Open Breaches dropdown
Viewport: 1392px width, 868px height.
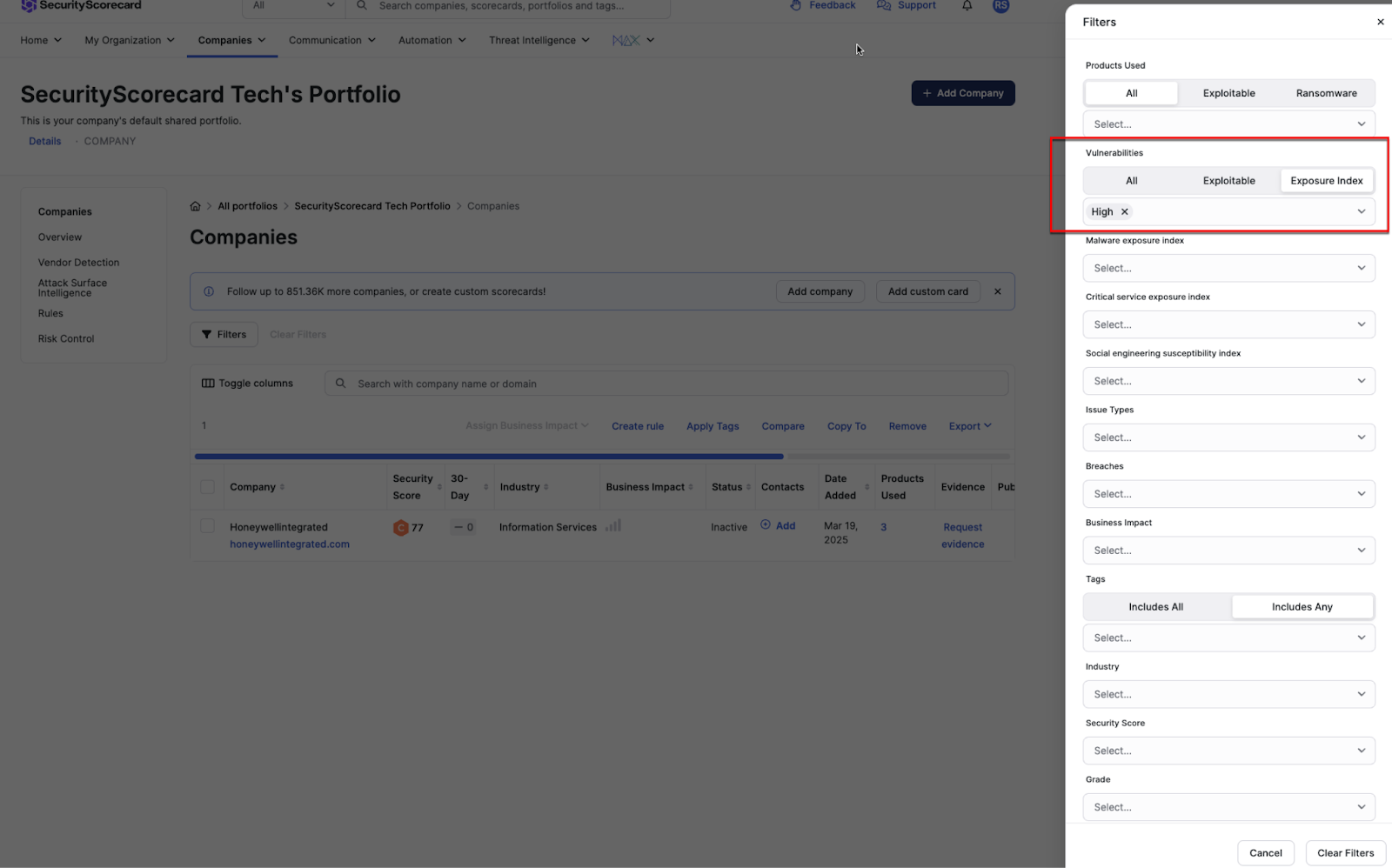pyautogui.click(x=1228, y=494)
